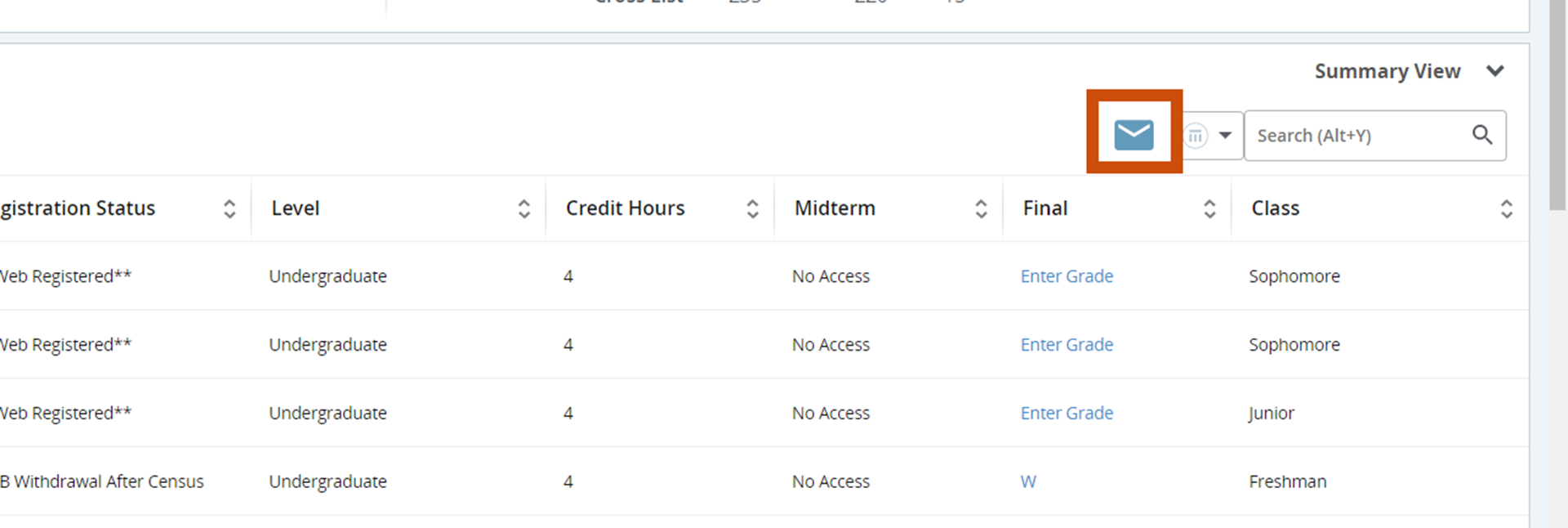This screenshot has height=528, width=1568.
Task: Open the W final grade link
Action: [1028, 482]
